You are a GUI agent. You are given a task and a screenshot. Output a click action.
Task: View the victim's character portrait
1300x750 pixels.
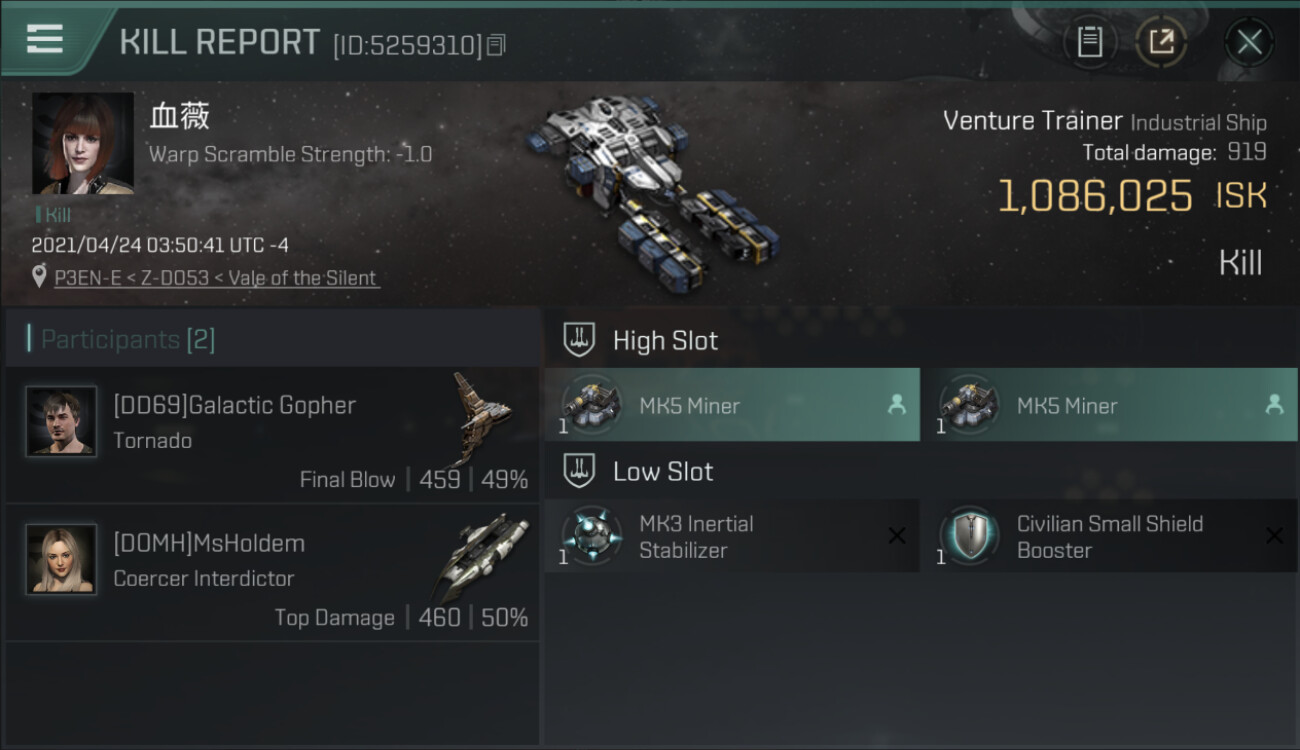(x=83, y=144)
